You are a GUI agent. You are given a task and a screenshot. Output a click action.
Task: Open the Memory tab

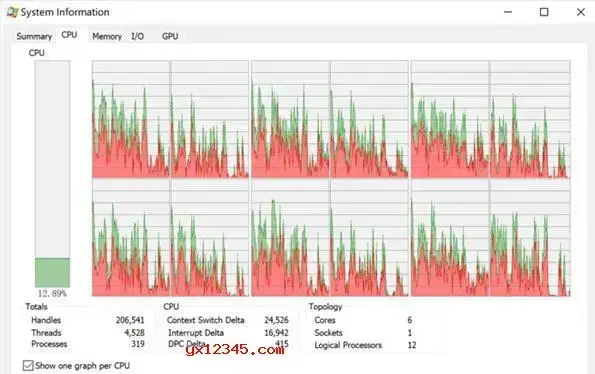click(107, 36)
